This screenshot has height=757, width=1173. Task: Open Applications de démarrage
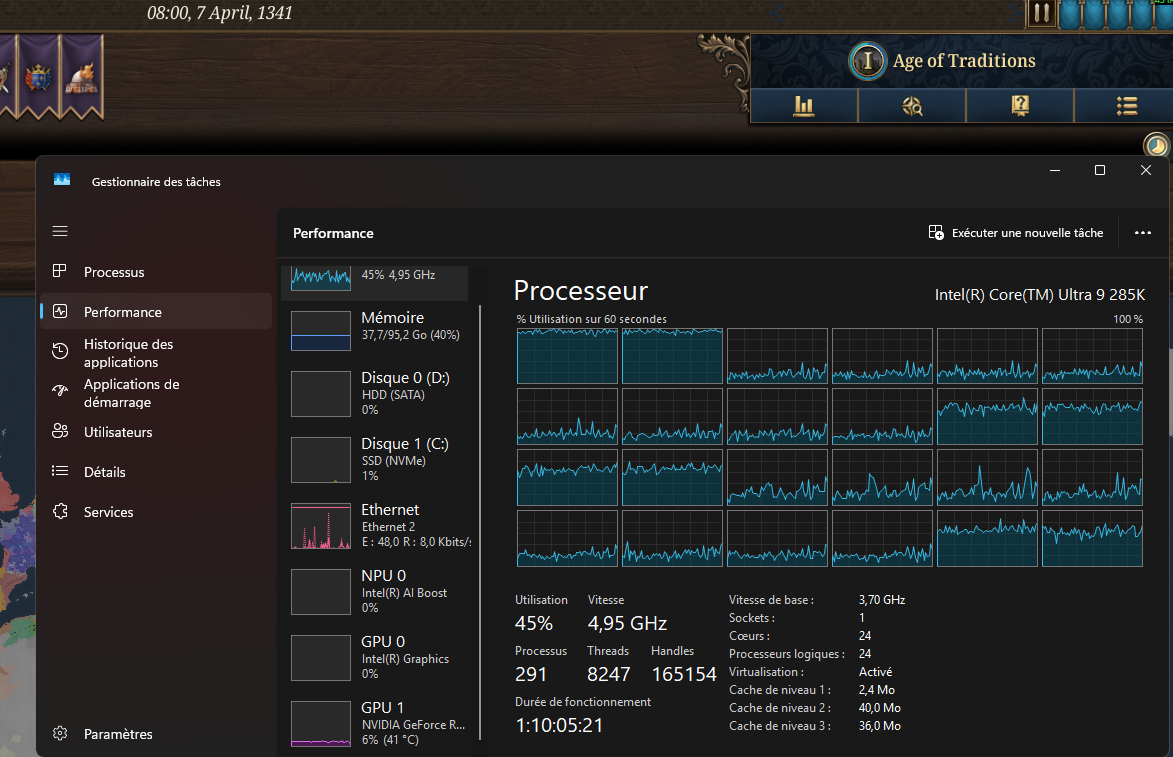coord(156,393)
